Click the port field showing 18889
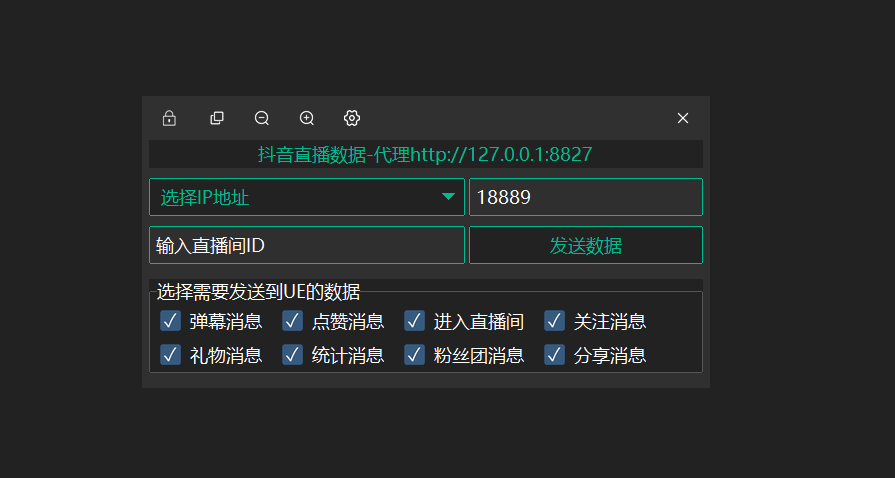895x478 pixels. point(586,197)
